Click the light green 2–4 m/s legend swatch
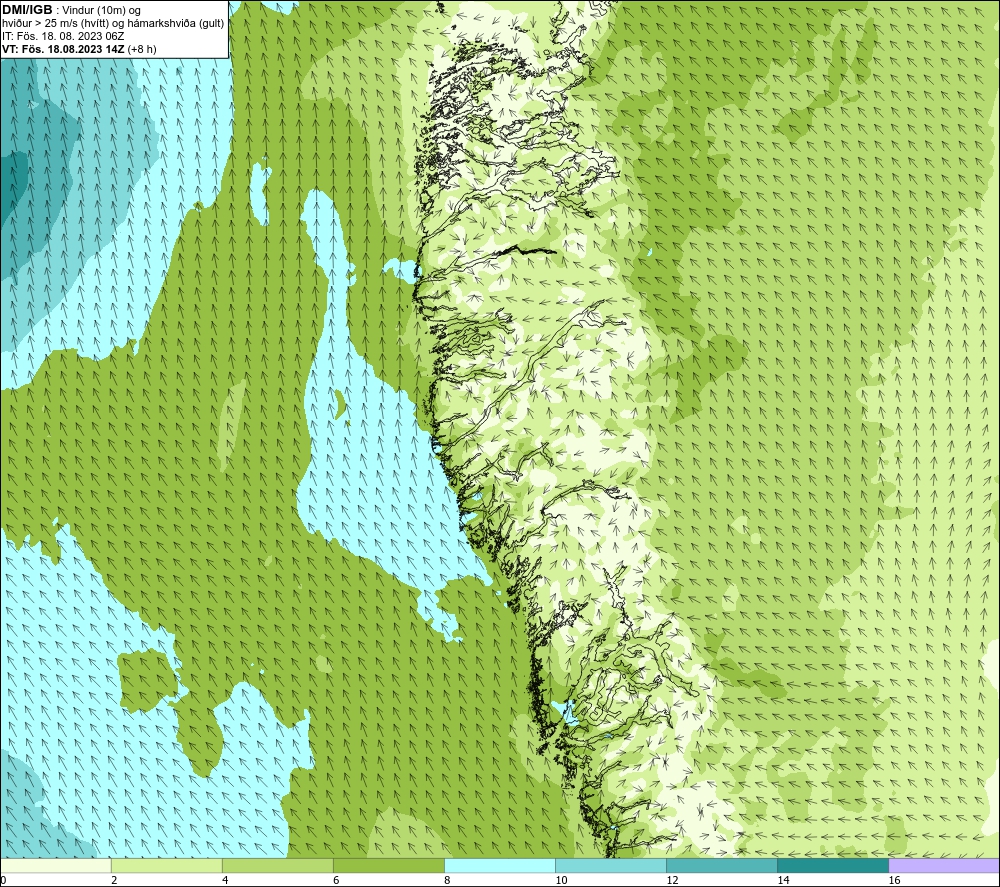This screenshot has height=887, width=1000. [x=166, y=865]
